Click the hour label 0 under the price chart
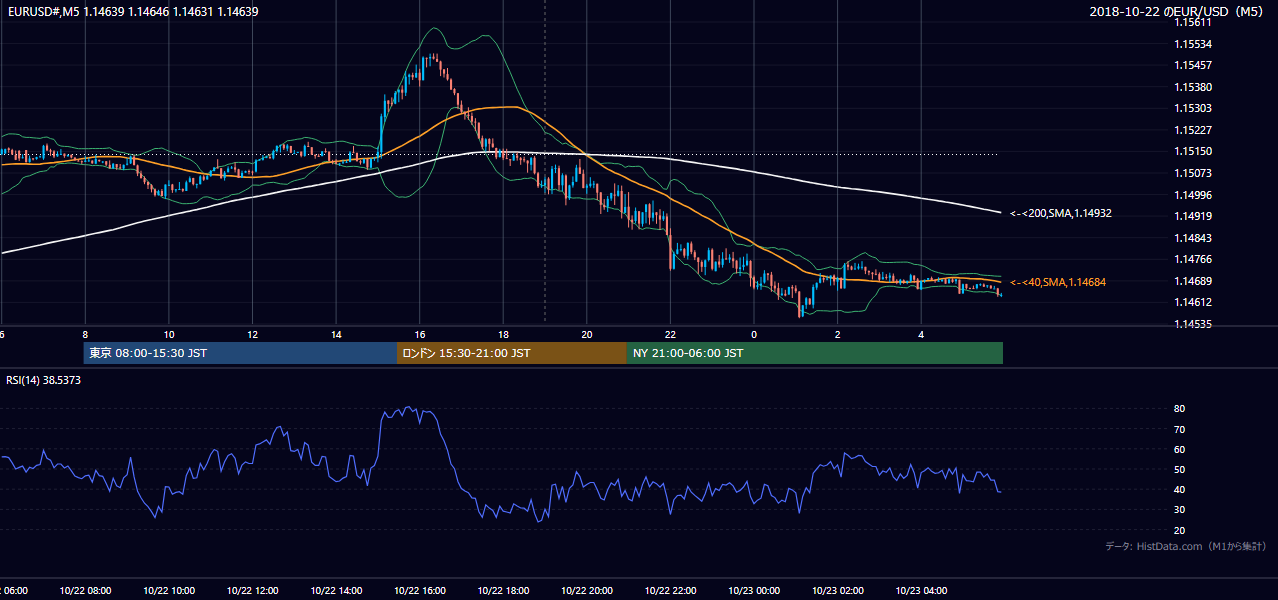1278x600 pixels. [x=754, y=334]
